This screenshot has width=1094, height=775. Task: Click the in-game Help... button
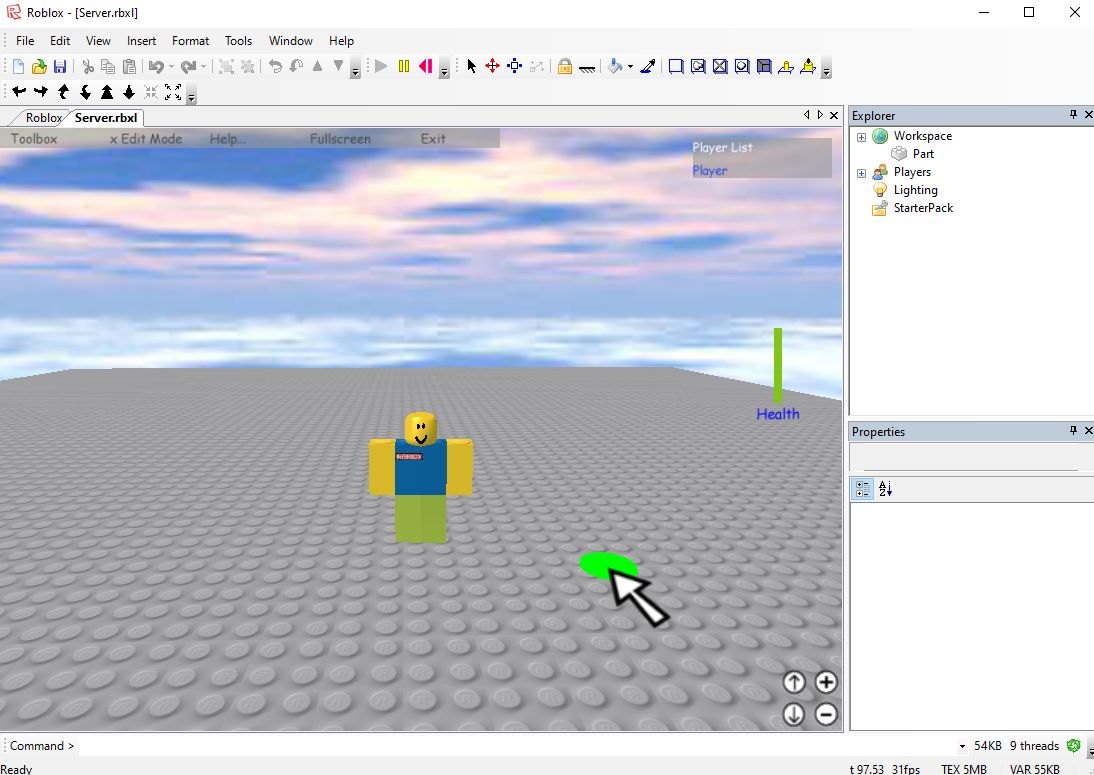coord(228,139)
